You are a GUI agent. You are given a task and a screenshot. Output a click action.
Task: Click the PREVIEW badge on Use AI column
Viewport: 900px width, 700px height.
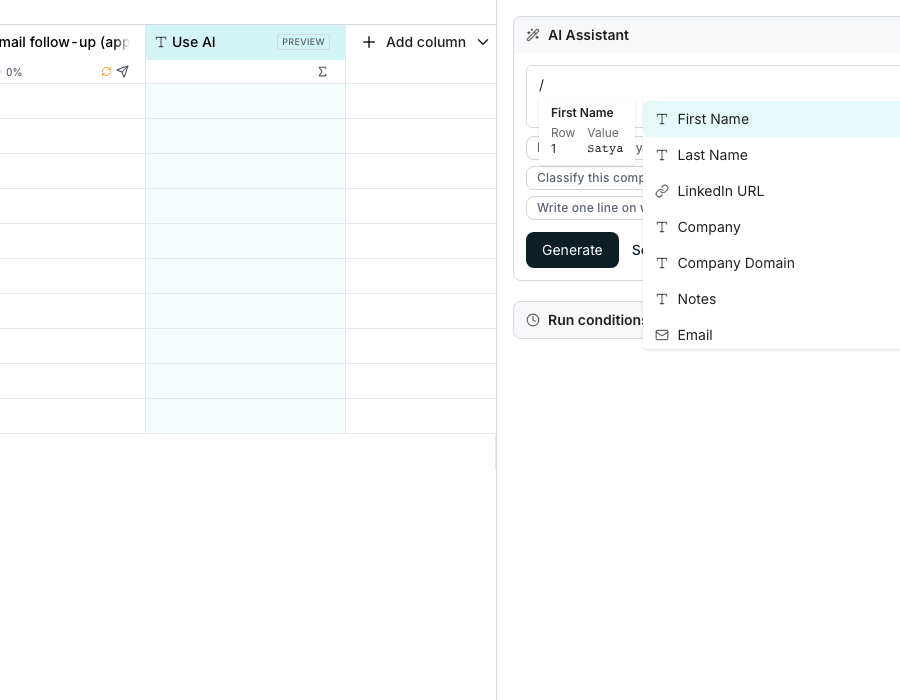303,42
